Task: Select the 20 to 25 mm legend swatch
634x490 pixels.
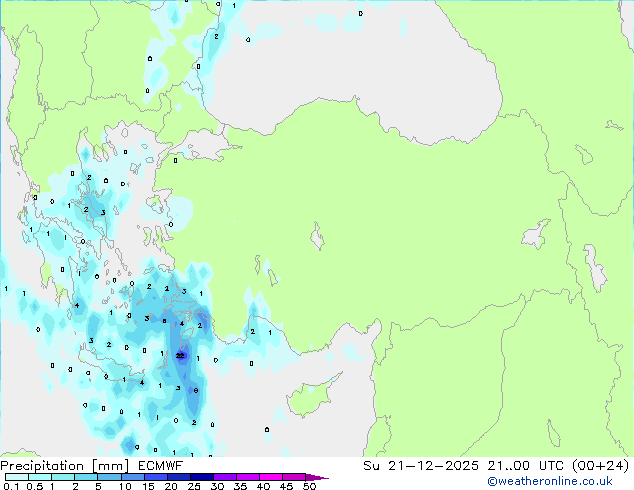Action: [x=179, y=477]
